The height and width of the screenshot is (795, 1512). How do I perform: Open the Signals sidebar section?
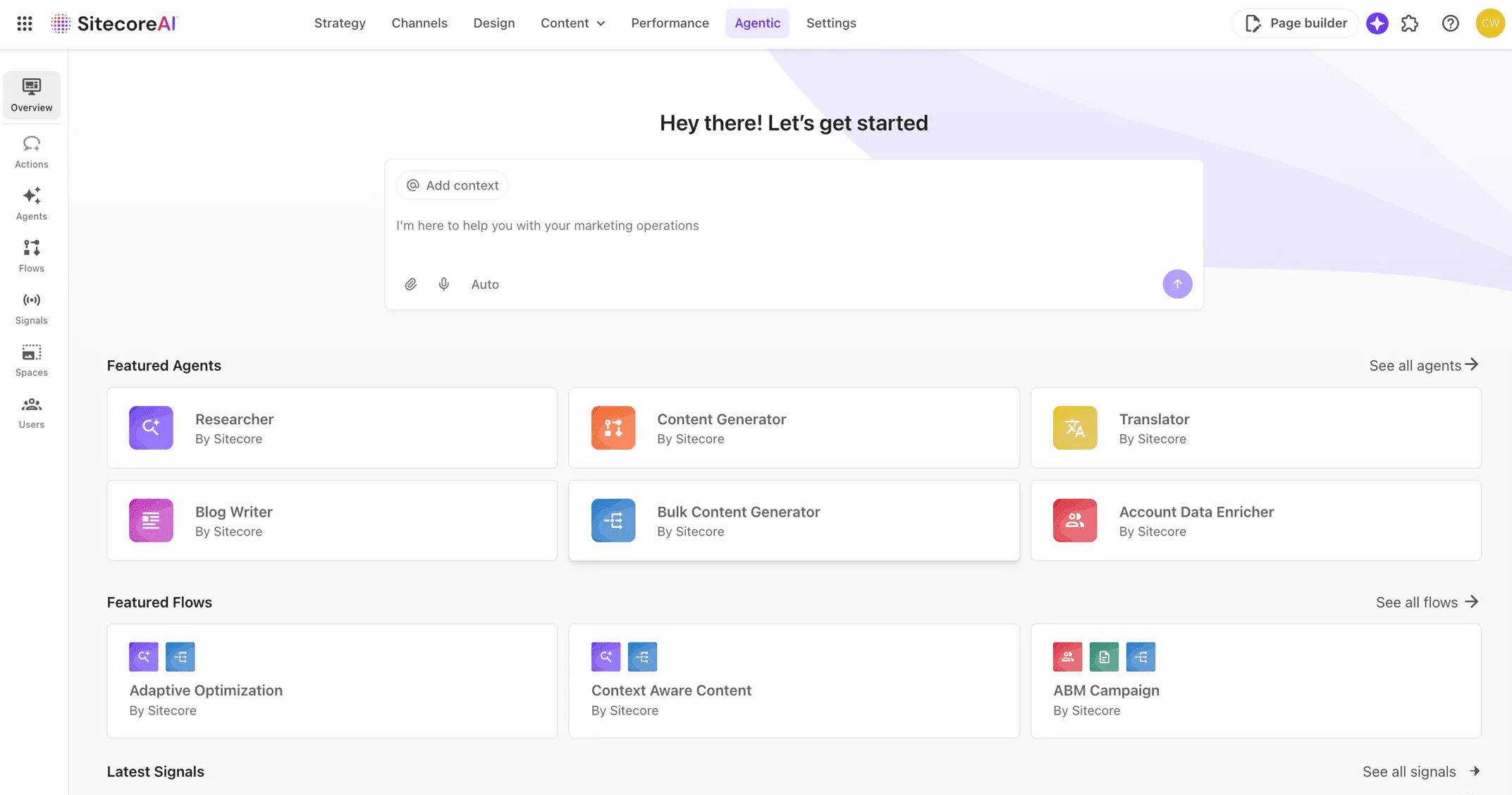pyautogui.click(x=31, y=309)
